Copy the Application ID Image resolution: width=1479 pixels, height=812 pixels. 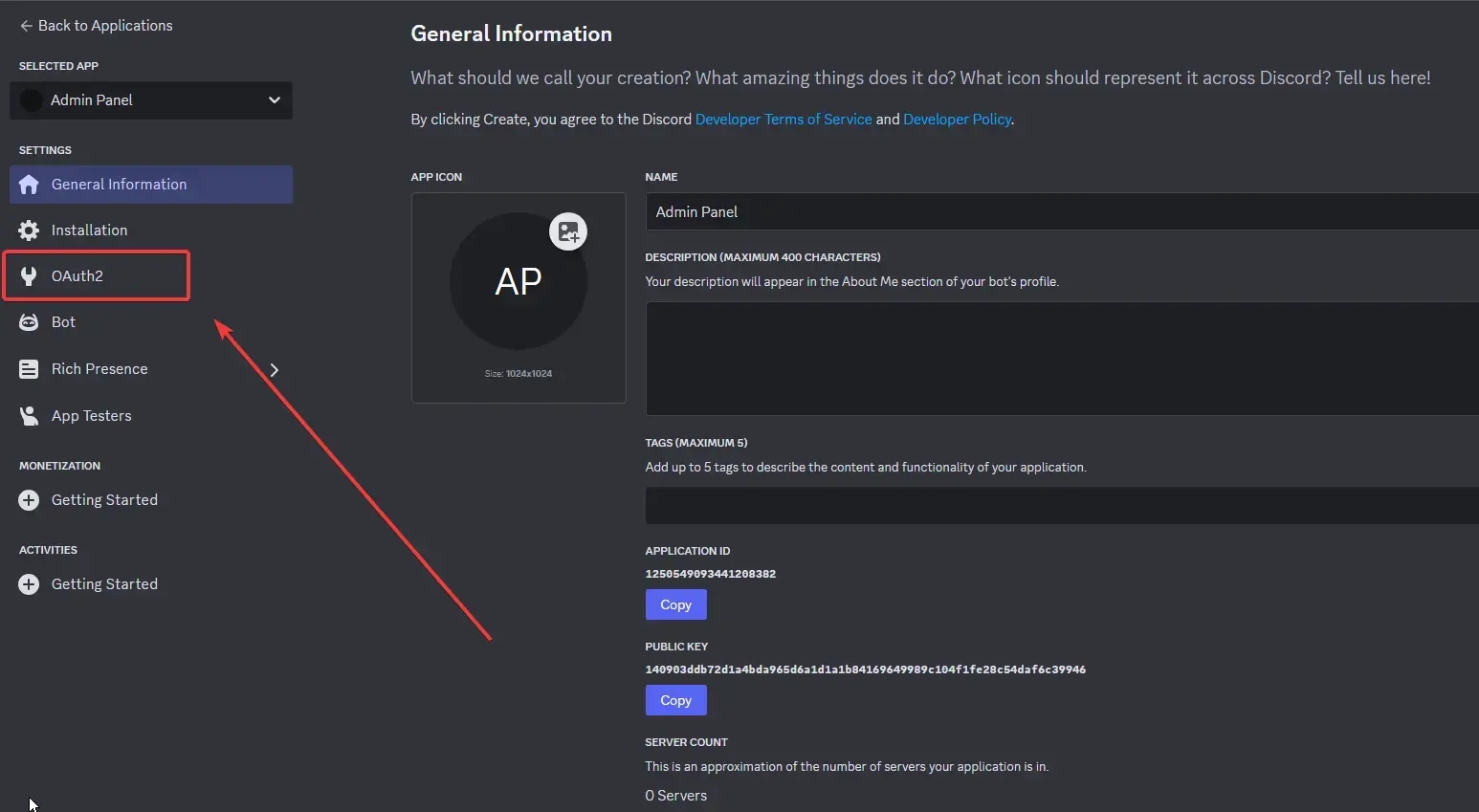(x=675, y=604)
